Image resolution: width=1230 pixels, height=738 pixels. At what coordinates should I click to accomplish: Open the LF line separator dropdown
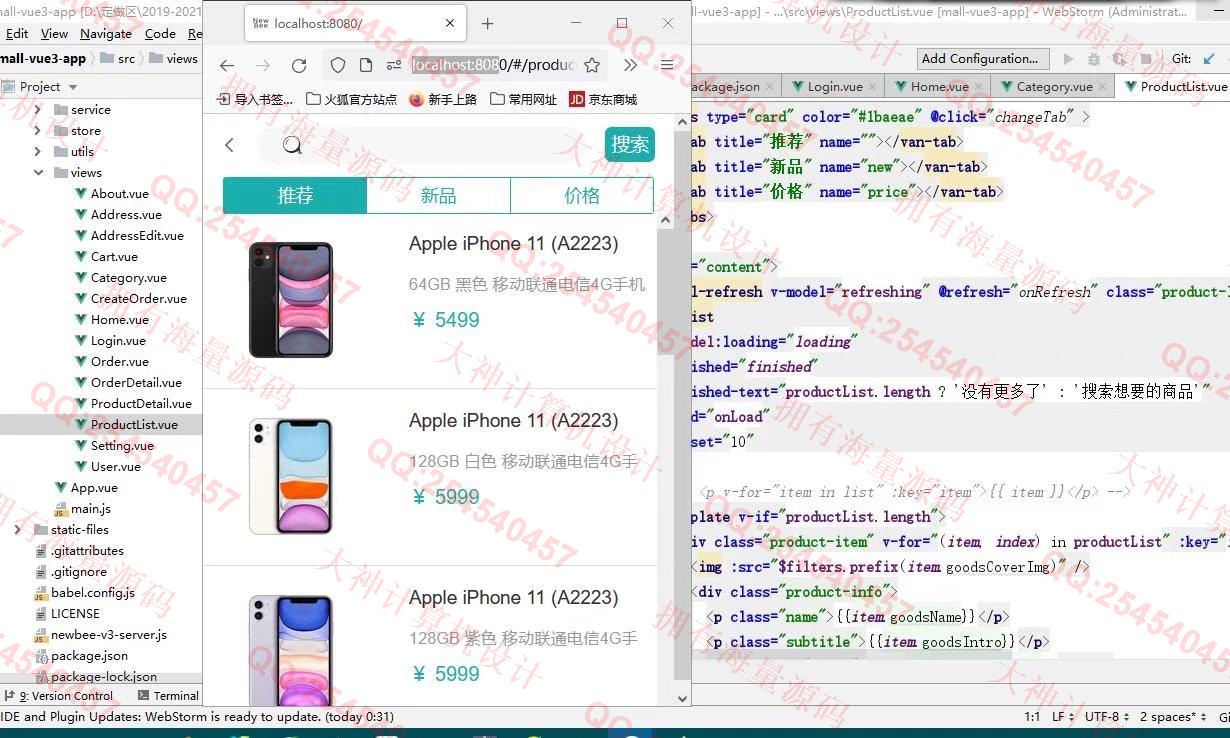pyautogui.click(x=1063, y=717)
